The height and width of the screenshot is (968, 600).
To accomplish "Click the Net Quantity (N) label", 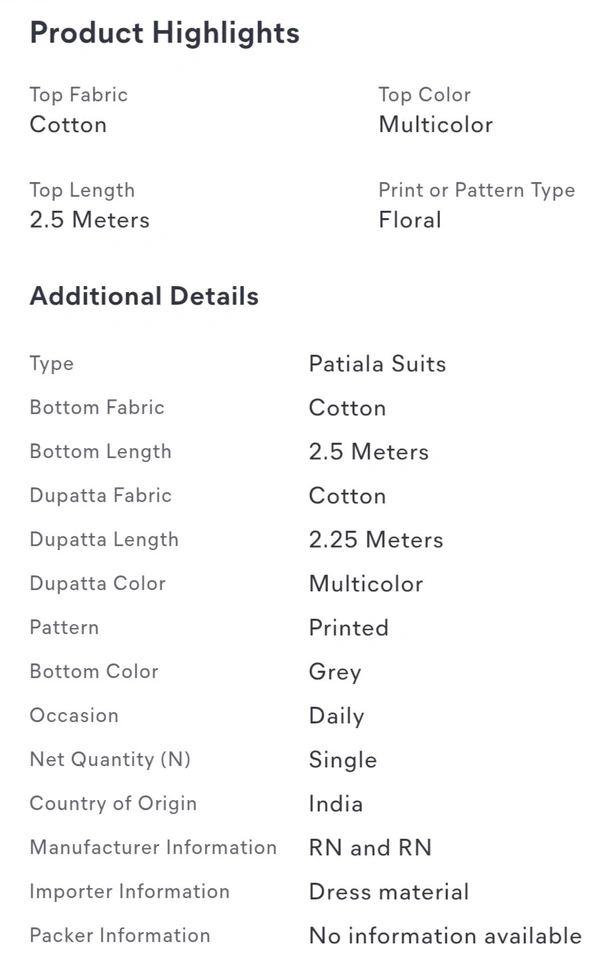I will pos(110,759).
